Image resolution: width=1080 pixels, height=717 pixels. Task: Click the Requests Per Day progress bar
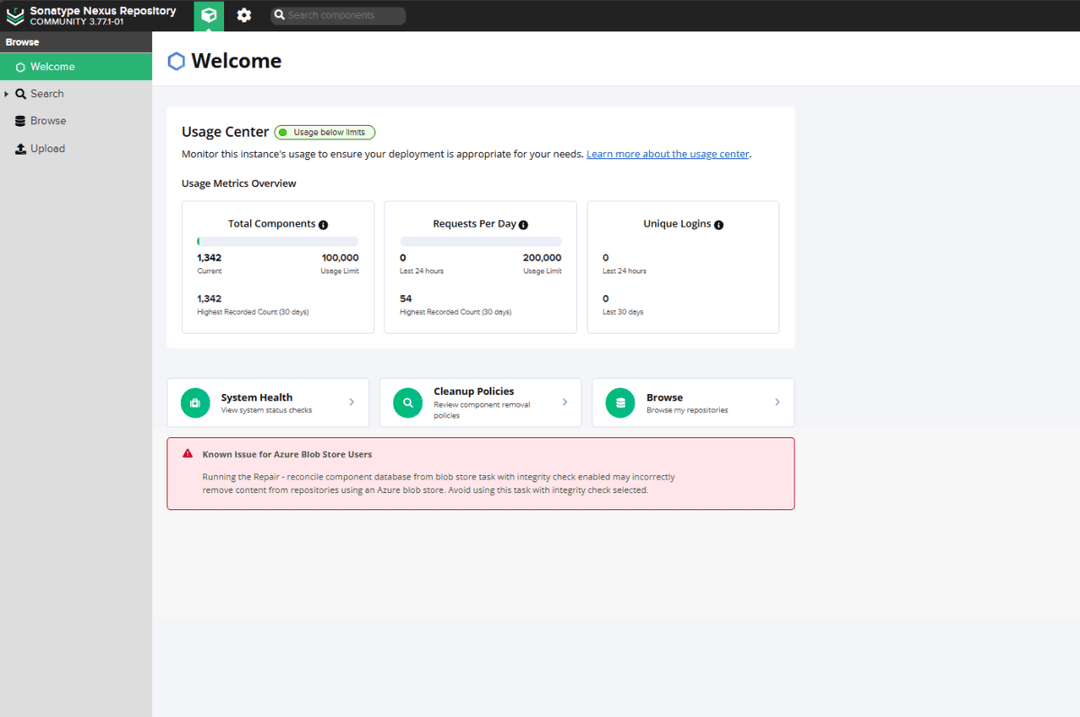click(x=480, y=241)
